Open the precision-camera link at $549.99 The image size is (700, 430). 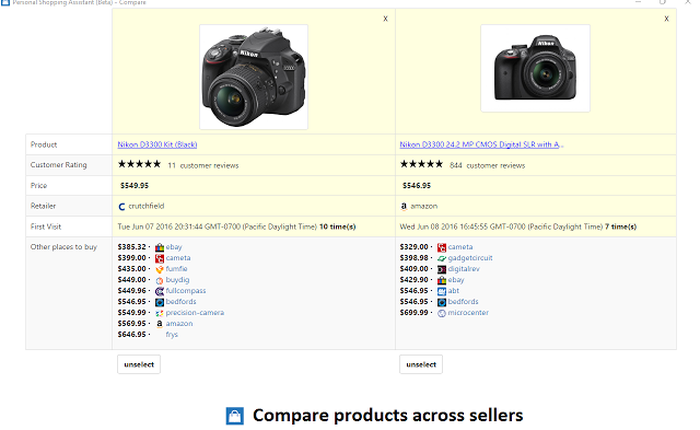pos(195,312)
